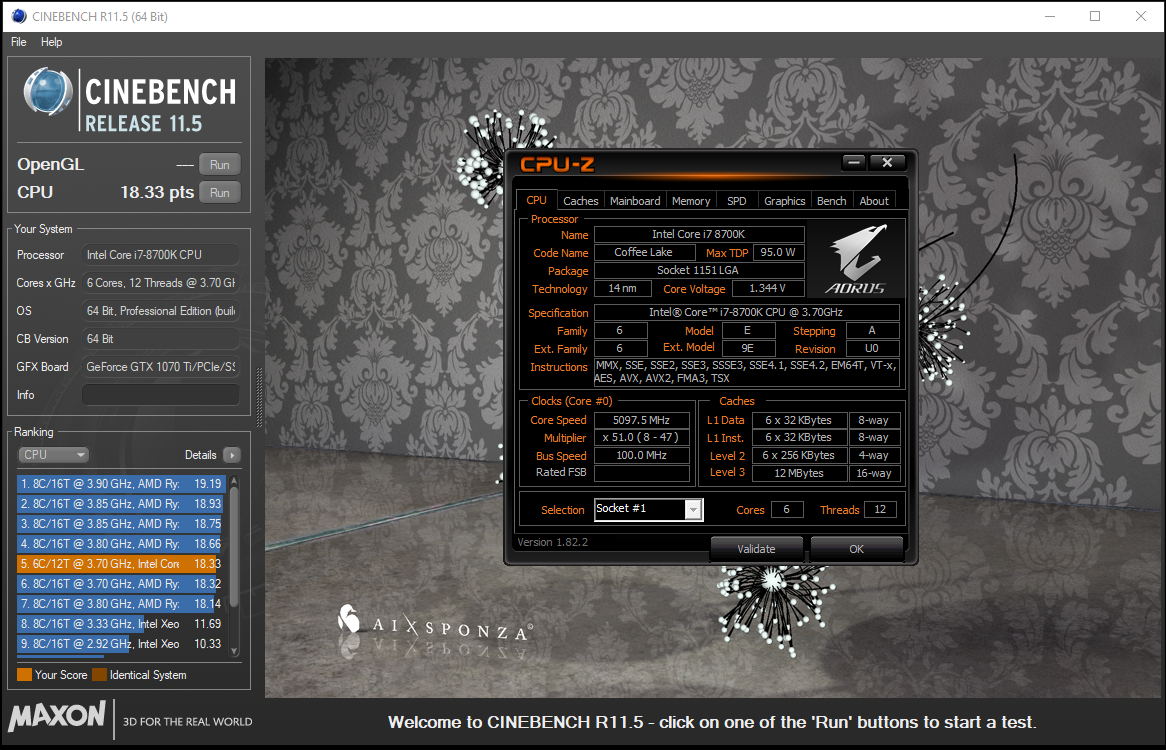Click the Cores x GHz field

[161, 282]
